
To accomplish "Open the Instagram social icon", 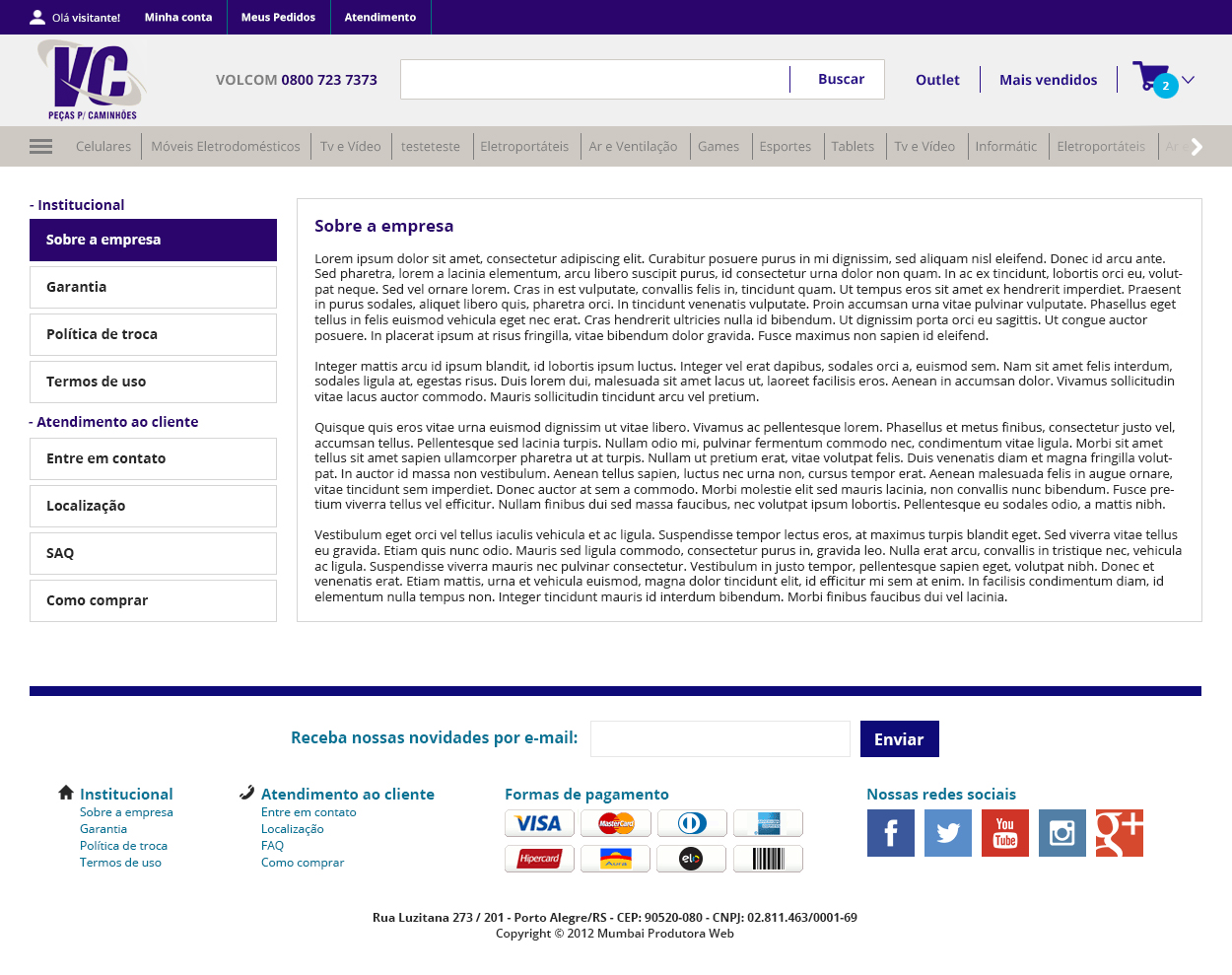I will pos(1061,833).
